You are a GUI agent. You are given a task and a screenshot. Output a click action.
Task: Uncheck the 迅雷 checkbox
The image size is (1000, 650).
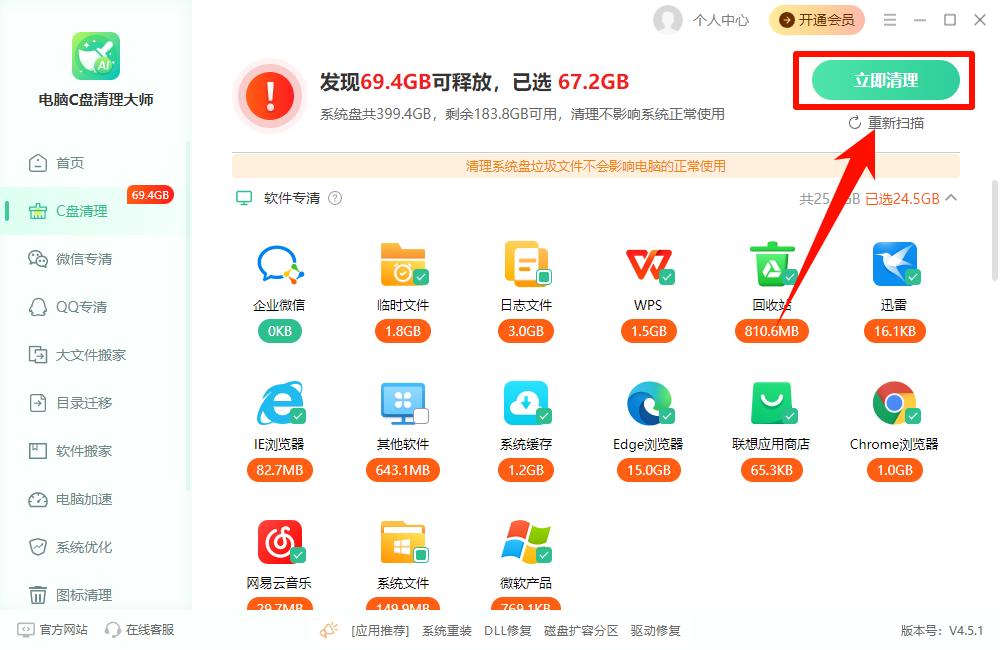tap(913, 277)
